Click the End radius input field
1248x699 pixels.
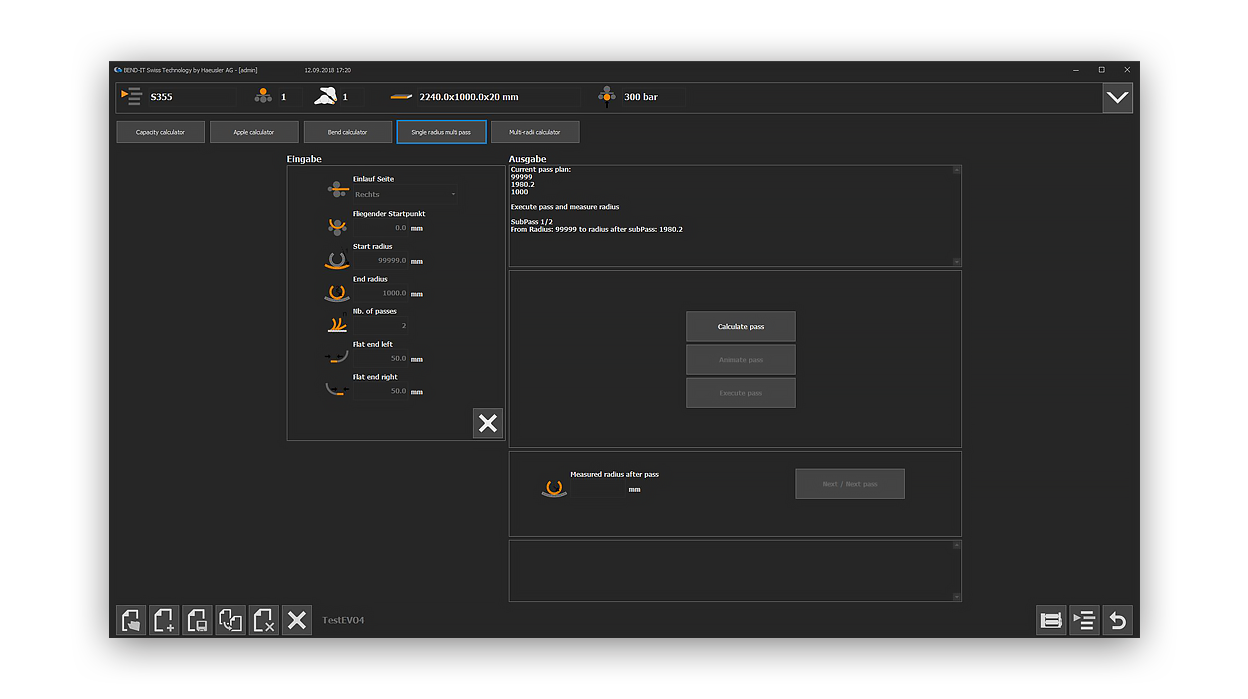pos(381,293)
